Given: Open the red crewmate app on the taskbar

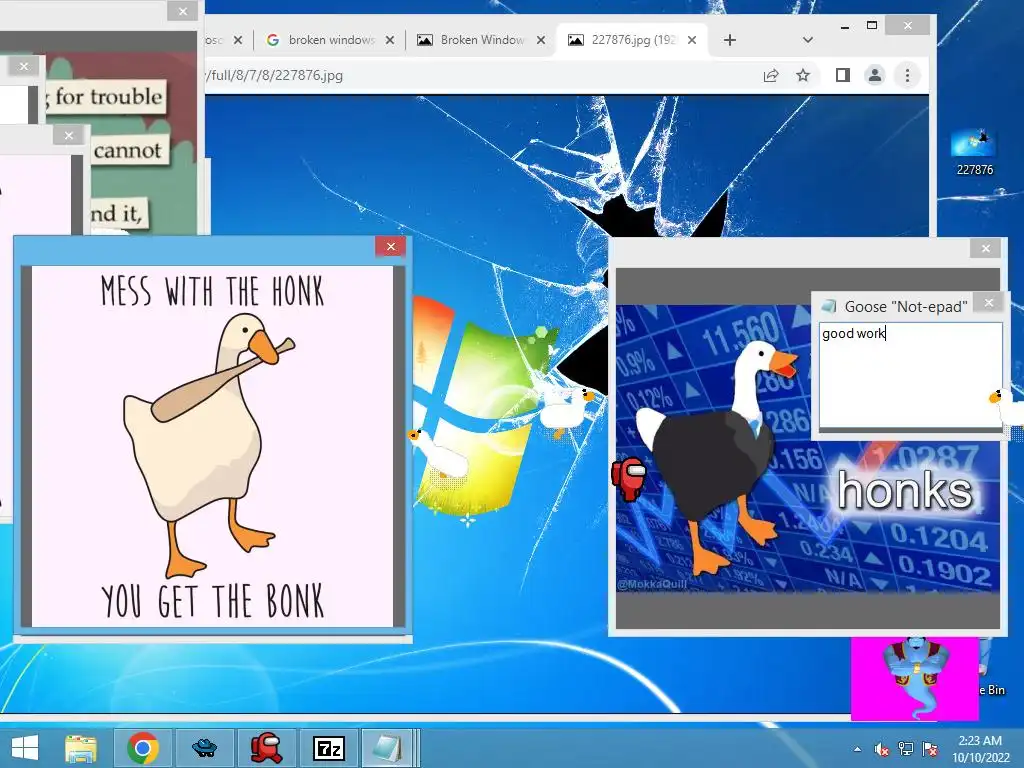Looking at the screenshot, I should click(x=266, y=748).
